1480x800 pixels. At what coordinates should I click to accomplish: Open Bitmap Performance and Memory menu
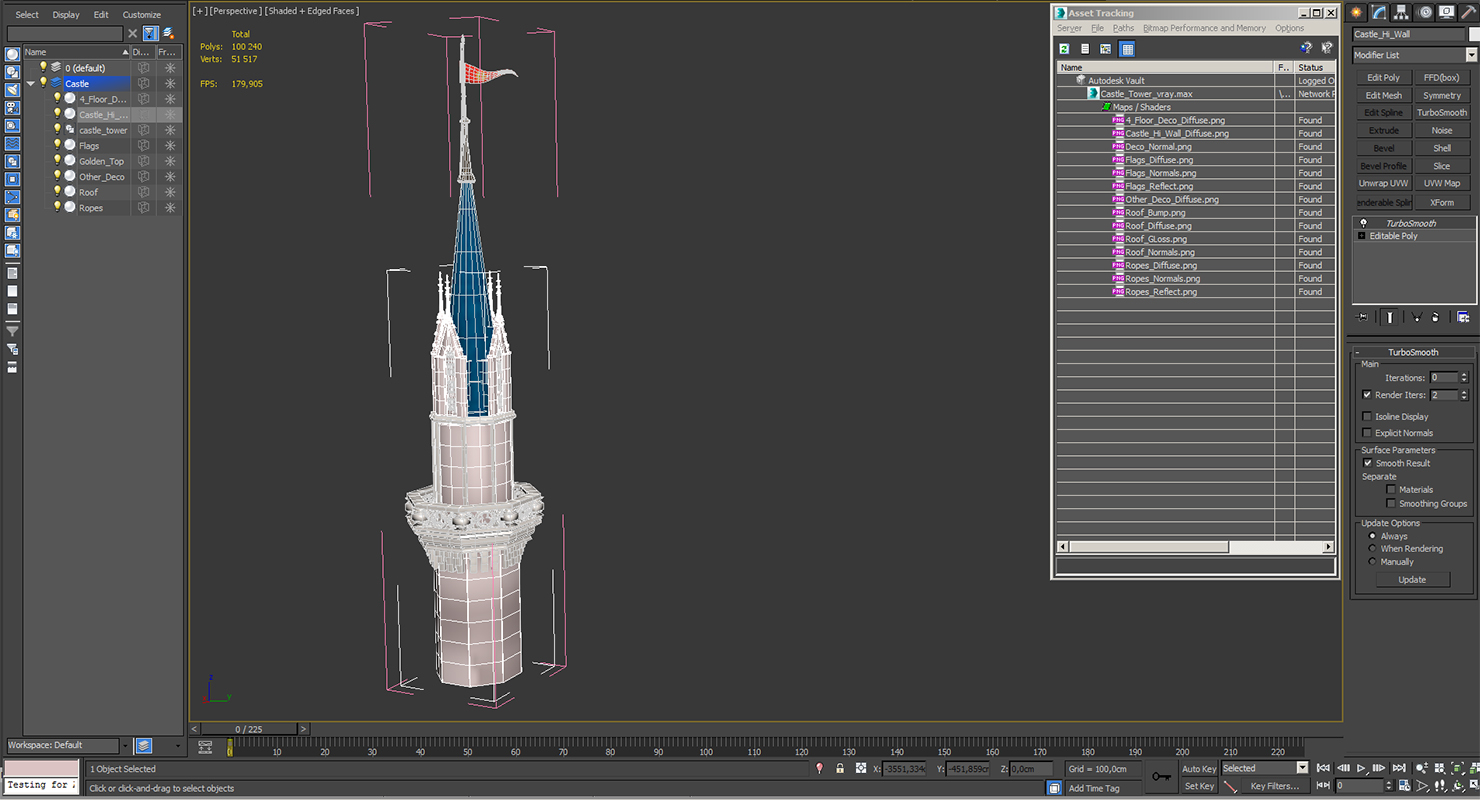(1204, 28)
